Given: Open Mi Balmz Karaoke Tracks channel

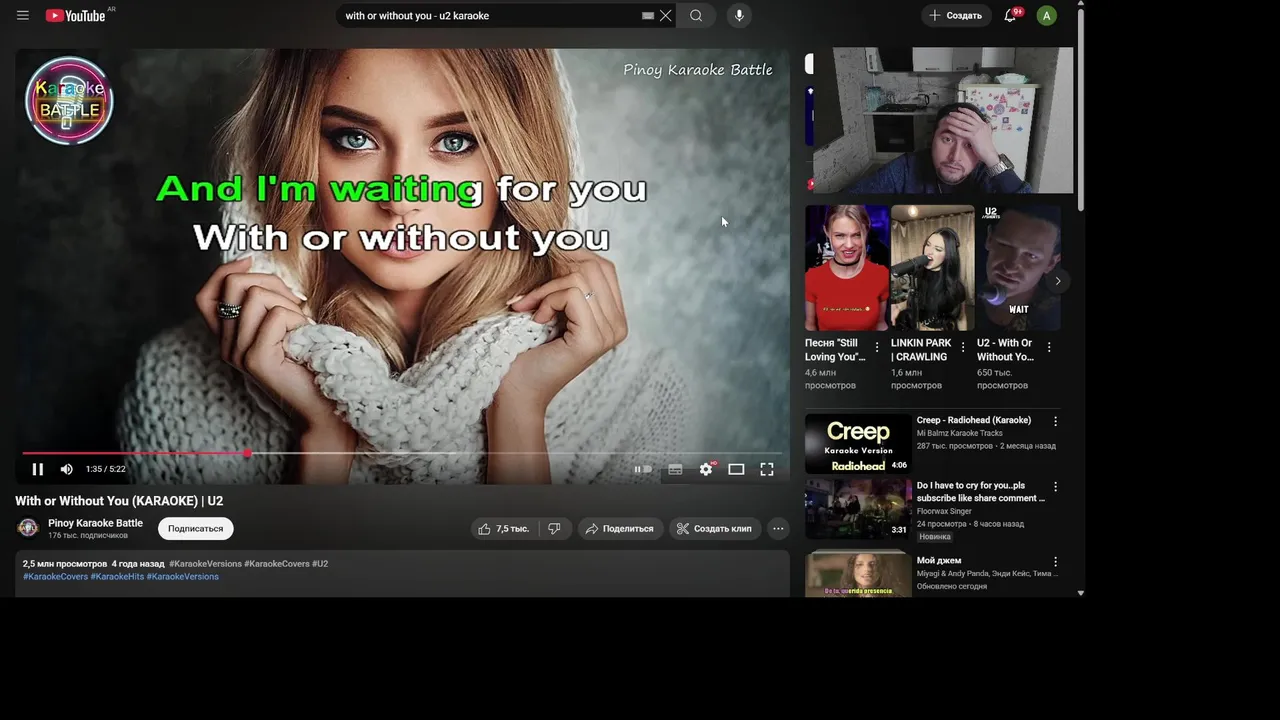Looking at the screenshot, I should pyautogui.click(x=959, y=433).
